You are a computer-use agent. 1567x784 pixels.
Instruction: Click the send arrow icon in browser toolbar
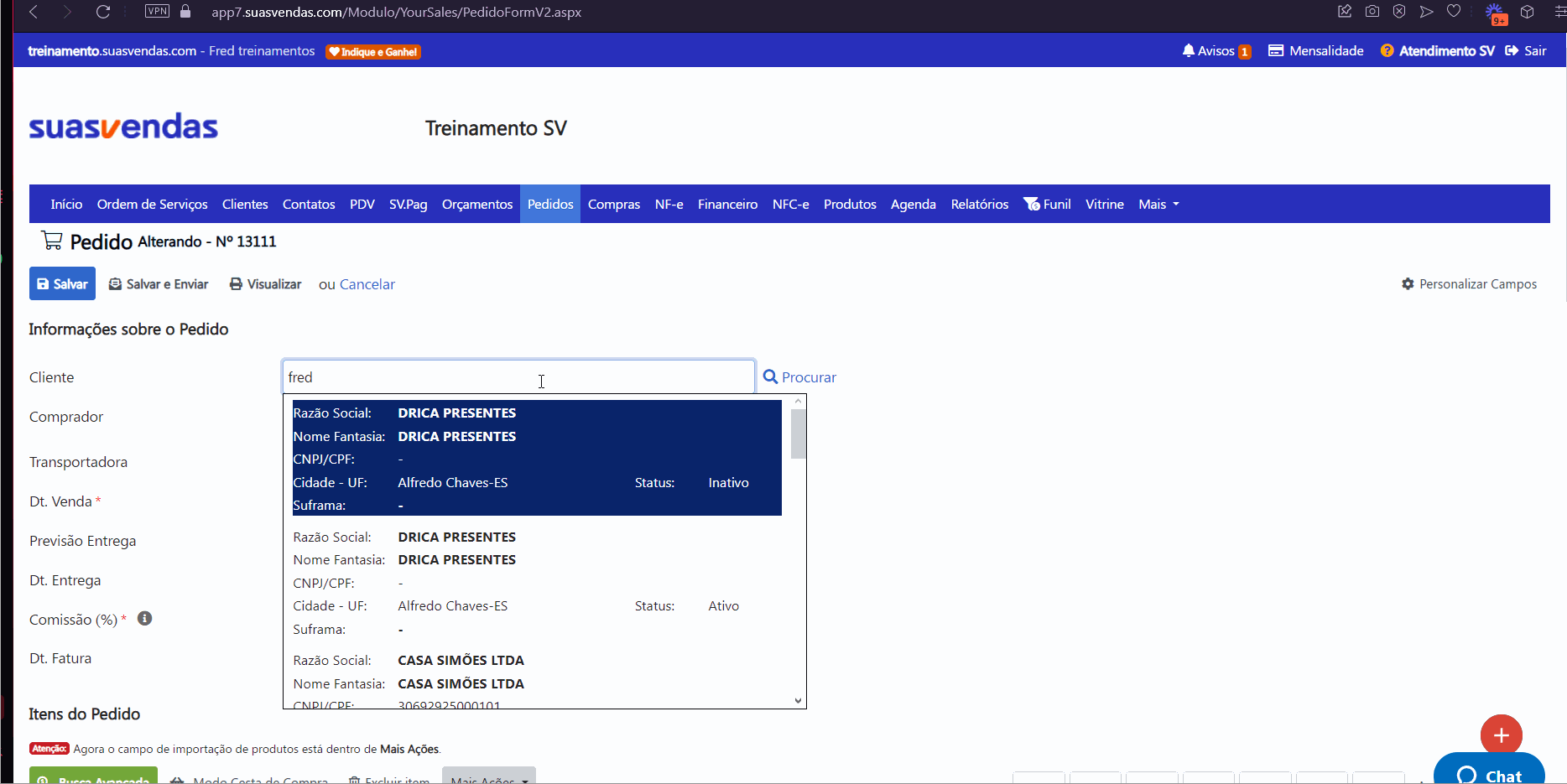click(1426, 11)
